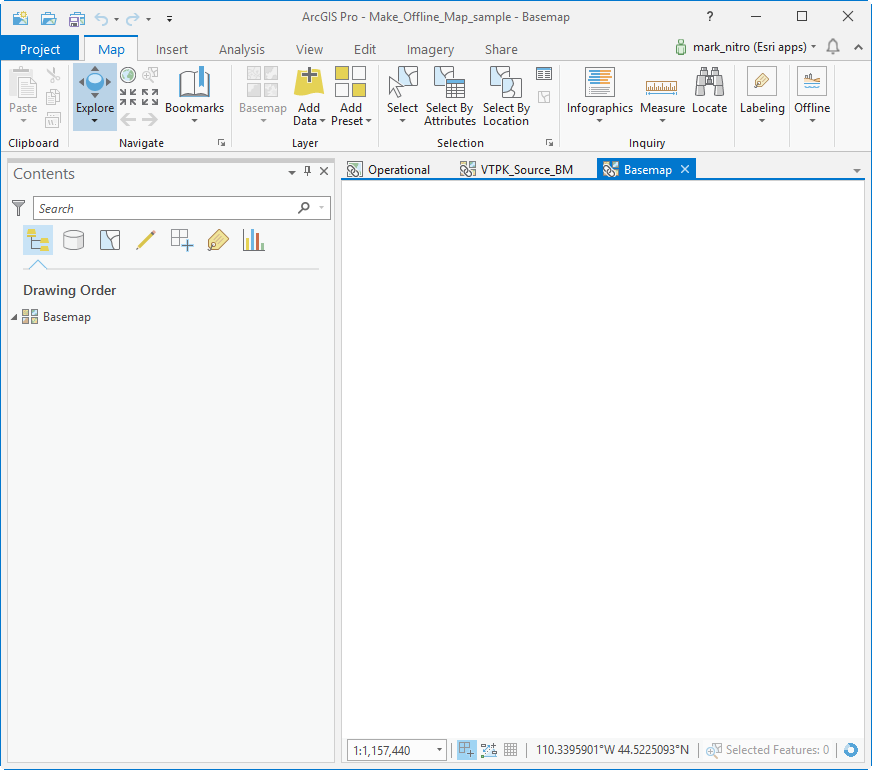Open the Add Preset gallery
Image resolution: width=872 pixels, height=770 pixels.
(x=351, y=96)
